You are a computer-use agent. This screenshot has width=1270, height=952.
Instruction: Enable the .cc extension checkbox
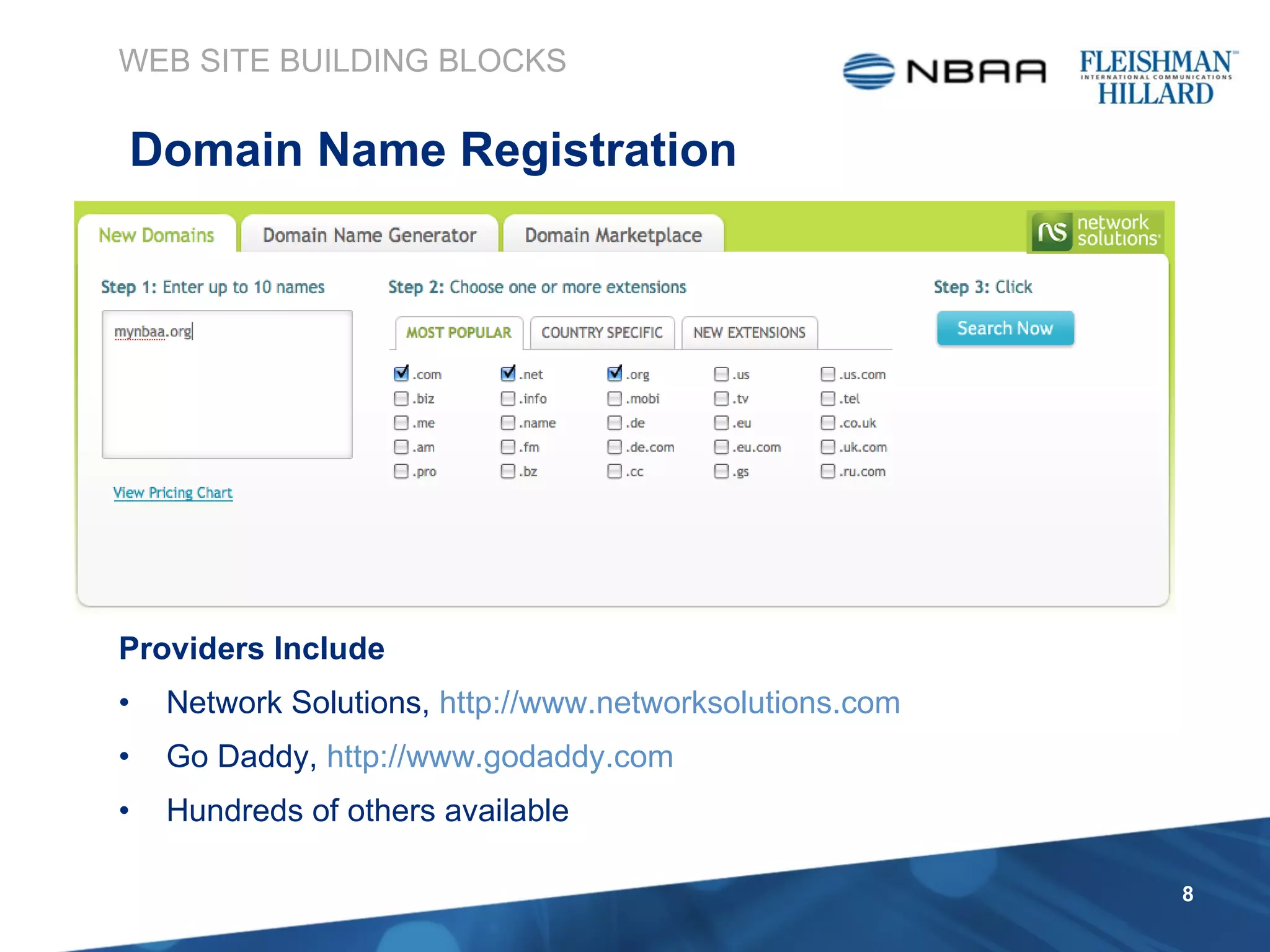(615, 472)
